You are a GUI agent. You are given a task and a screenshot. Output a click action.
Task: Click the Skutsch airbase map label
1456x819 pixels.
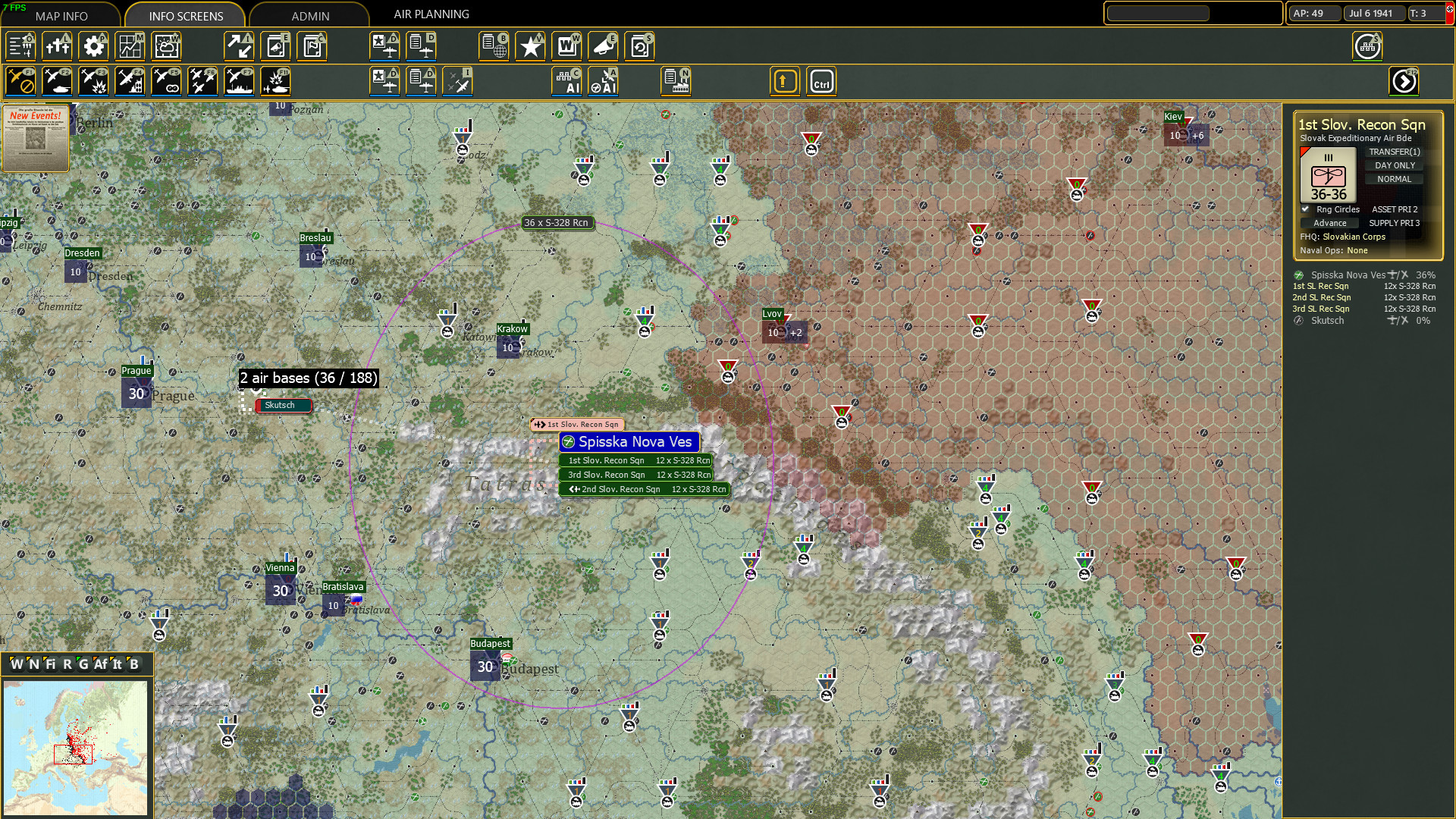pos(283,406)
